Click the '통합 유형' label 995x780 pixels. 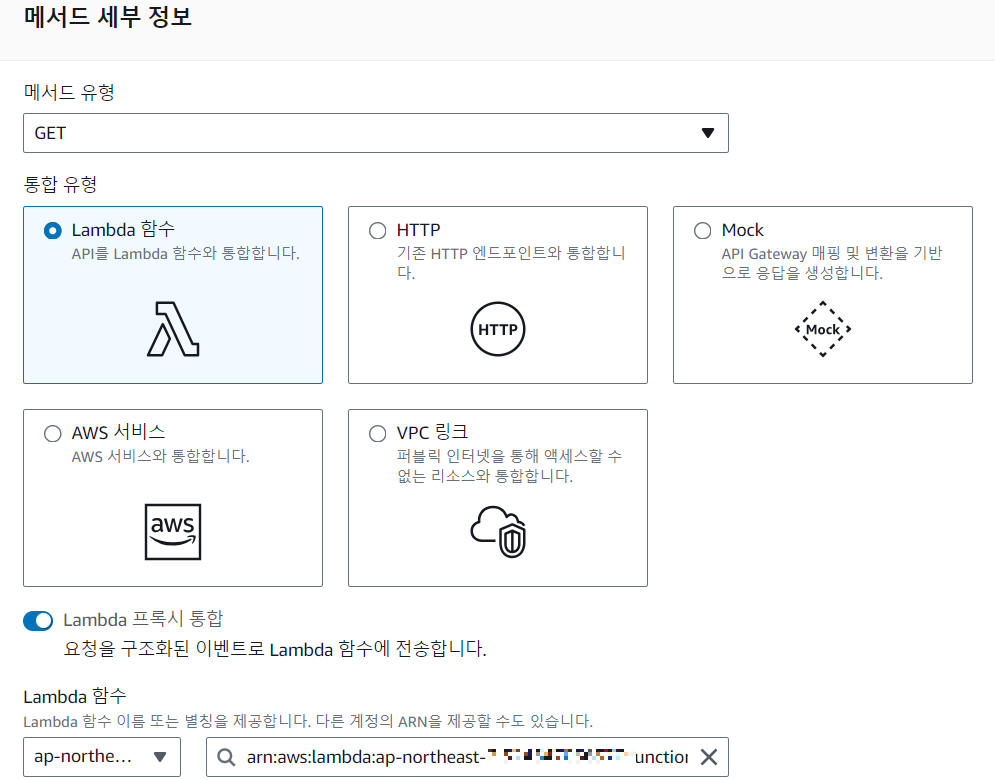coord(60,185)
